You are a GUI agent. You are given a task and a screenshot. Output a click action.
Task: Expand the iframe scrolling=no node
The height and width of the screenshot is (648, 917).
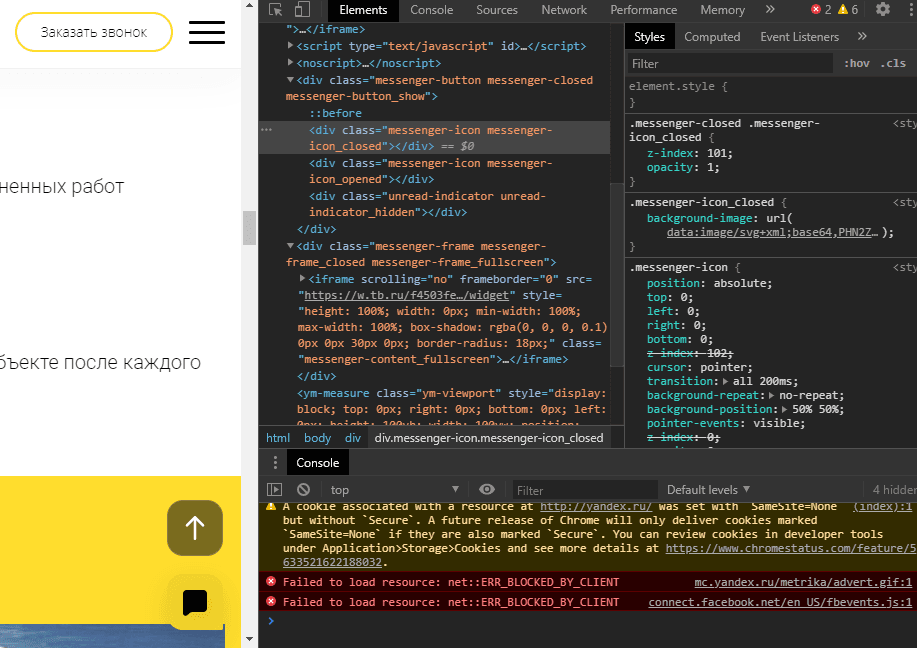(302, 279)
